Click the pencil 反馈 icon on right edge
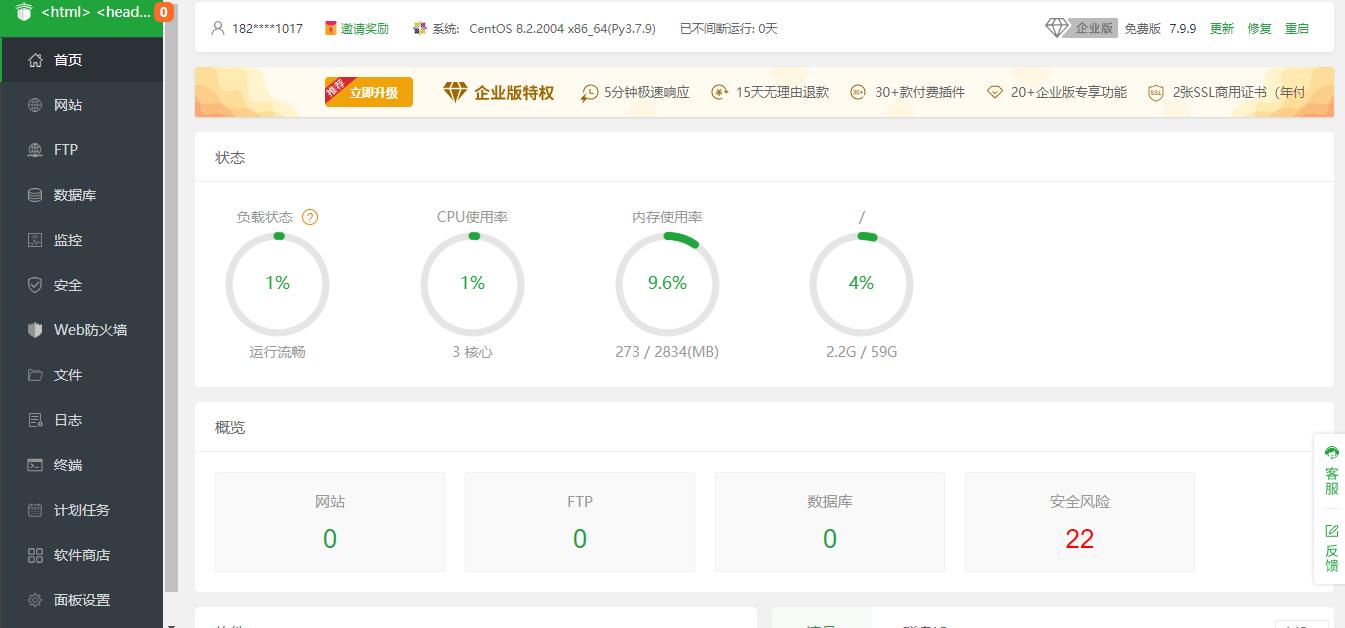 [1332, 531]
